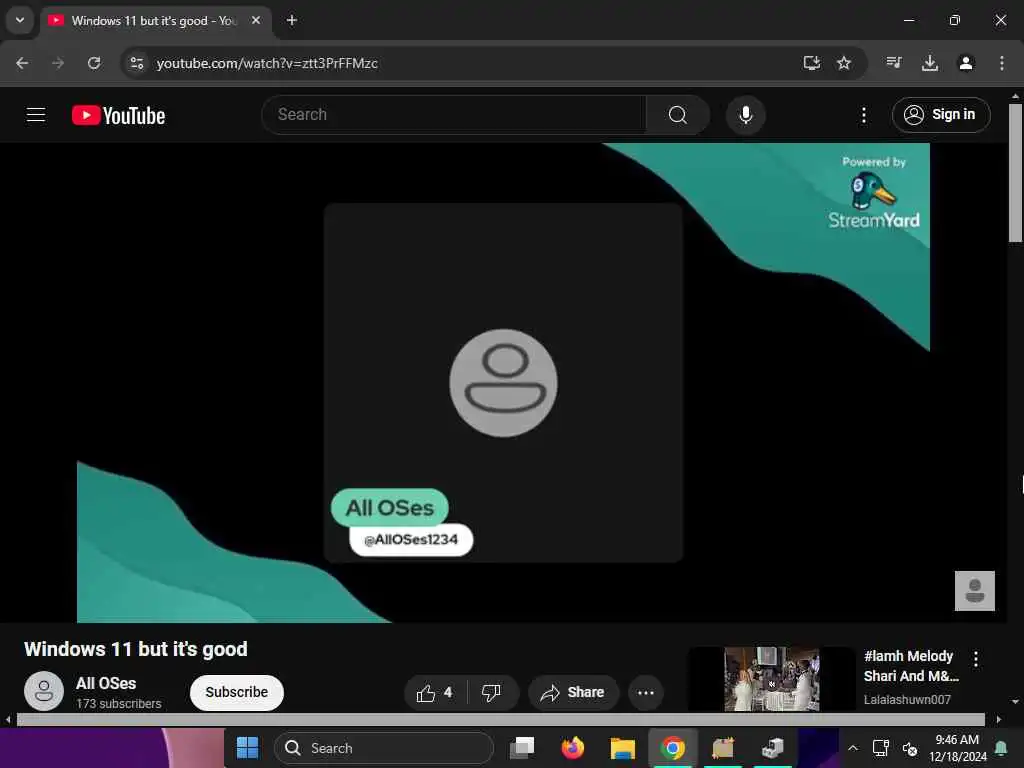Bookmark this page with the star

844,63
